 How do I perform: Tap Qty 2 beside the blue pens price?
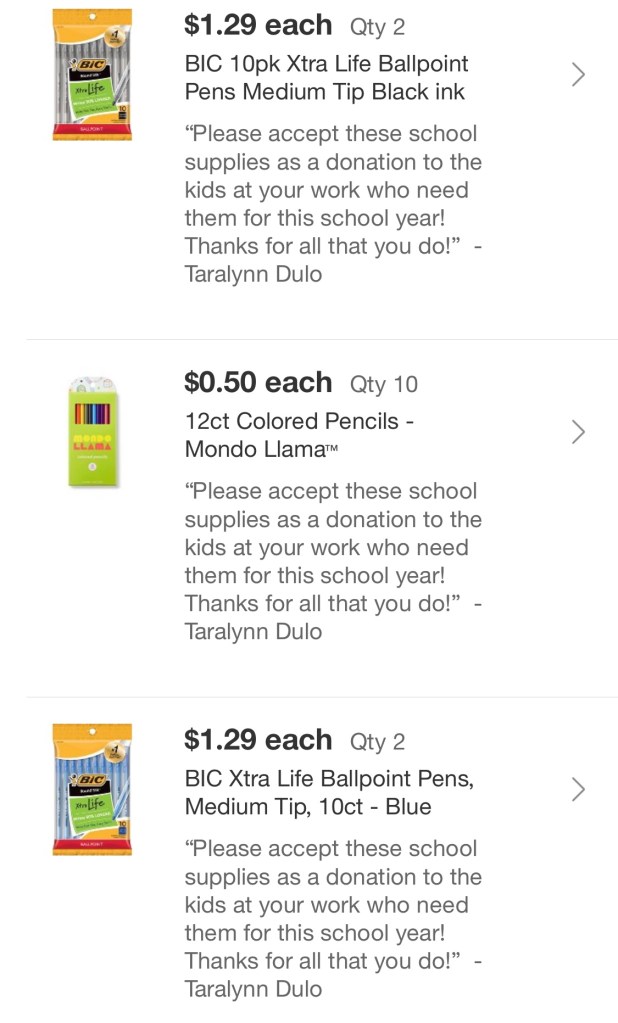tap(378, 742)
